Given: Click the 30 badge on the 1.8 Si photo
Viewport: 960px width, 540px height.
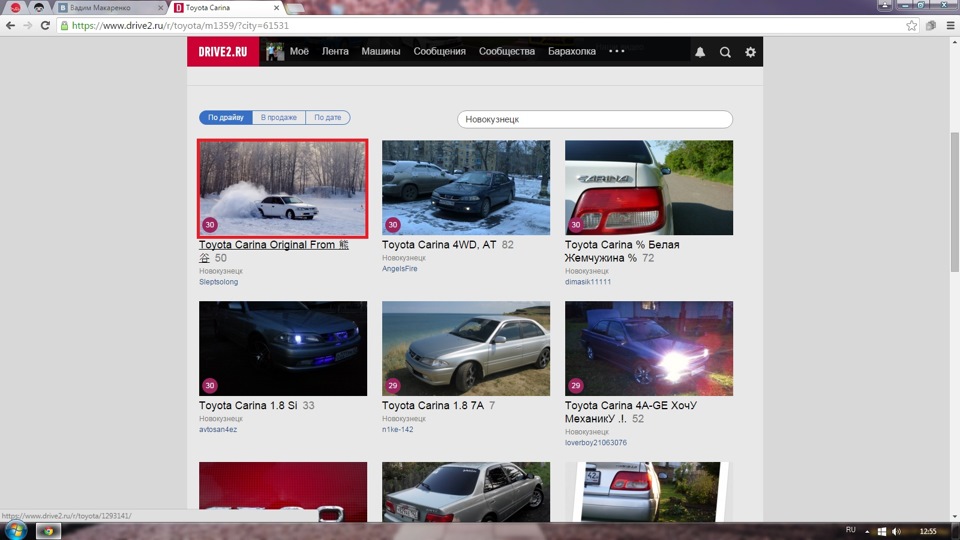Looking at the screenshot, I should 210,386.
